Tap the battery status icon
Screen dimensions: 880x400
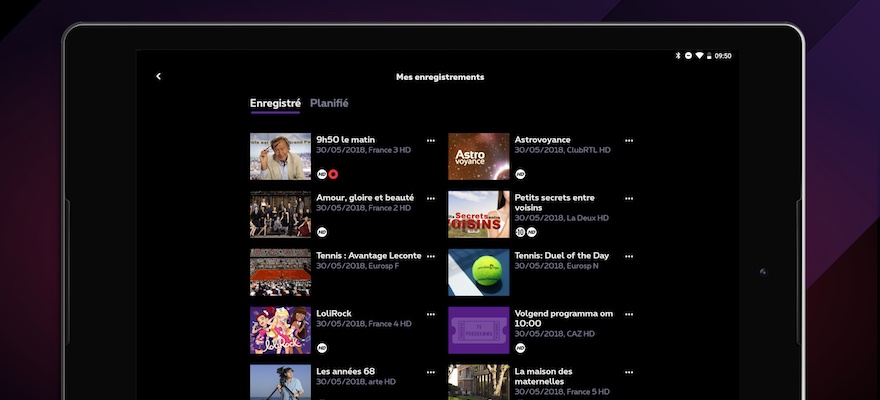[709, 56]
